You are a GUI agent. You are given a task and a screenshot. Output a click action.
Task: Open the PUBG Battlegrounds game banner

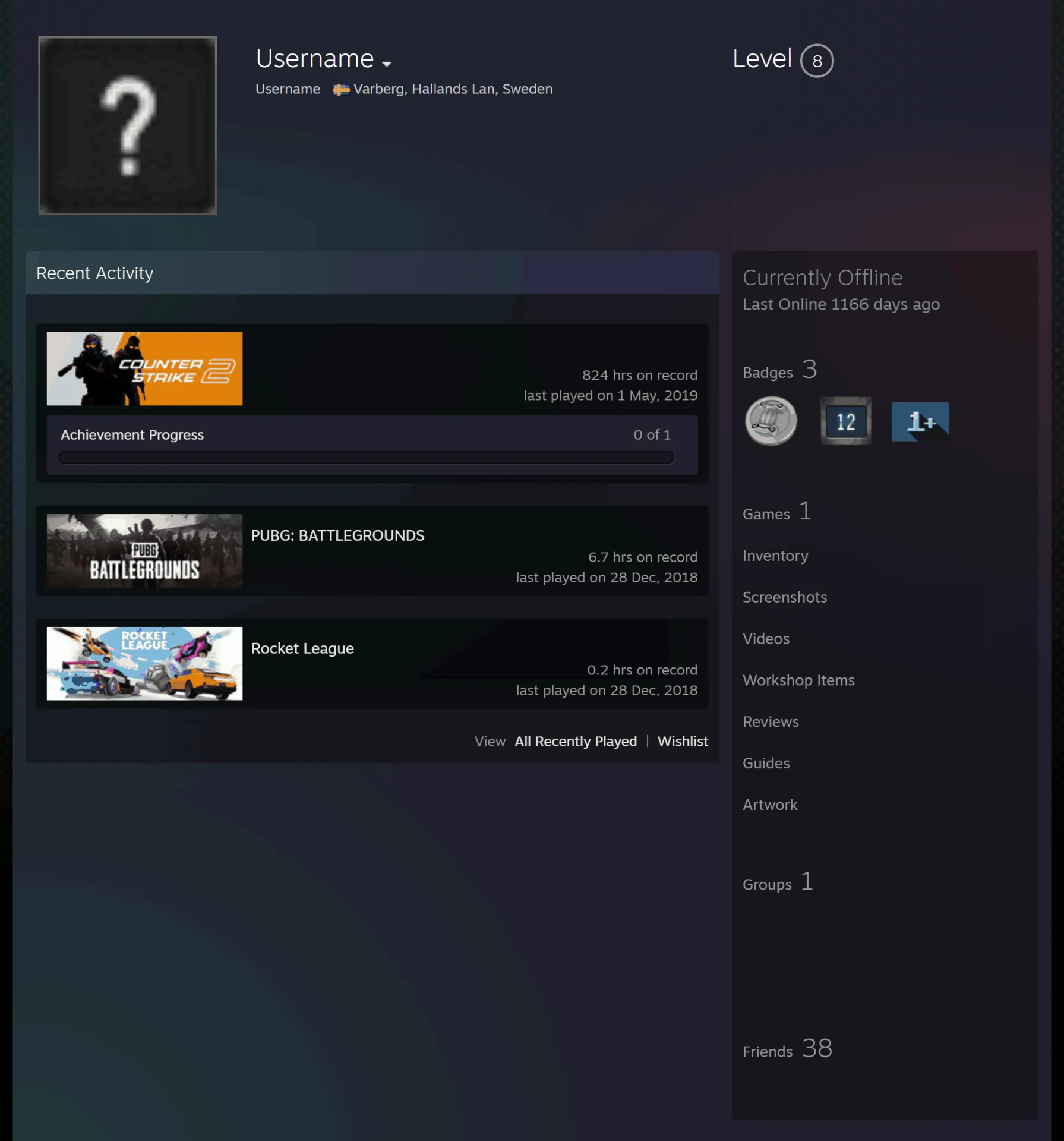click(x=144, y=550)
